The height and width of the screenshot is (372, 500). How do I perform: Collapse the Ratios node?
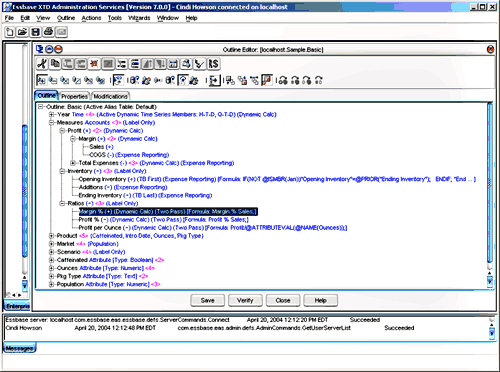(62, 203)
